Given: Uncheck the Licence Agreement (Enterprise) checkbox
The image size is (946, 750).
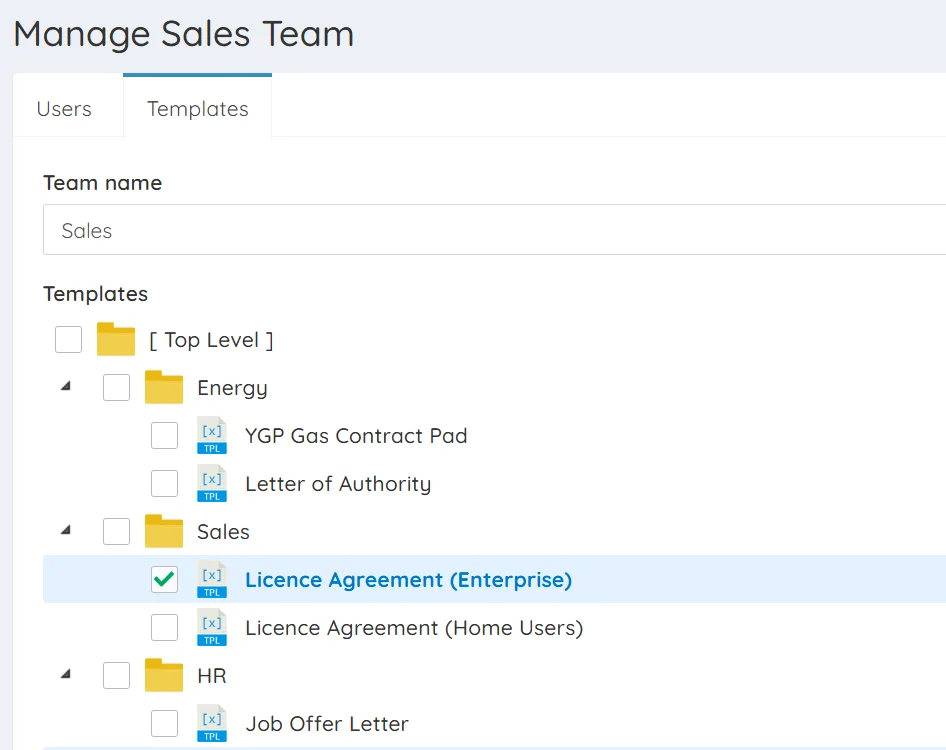Looking at the screenshot, I should click(x=164, y=580).
